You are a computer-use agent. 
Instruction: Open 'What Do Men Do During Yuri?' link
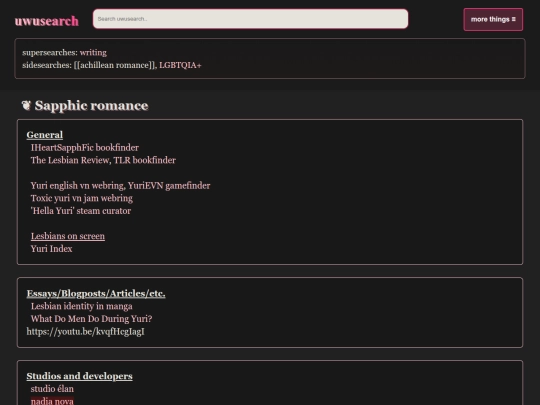[x=91, y=319]
